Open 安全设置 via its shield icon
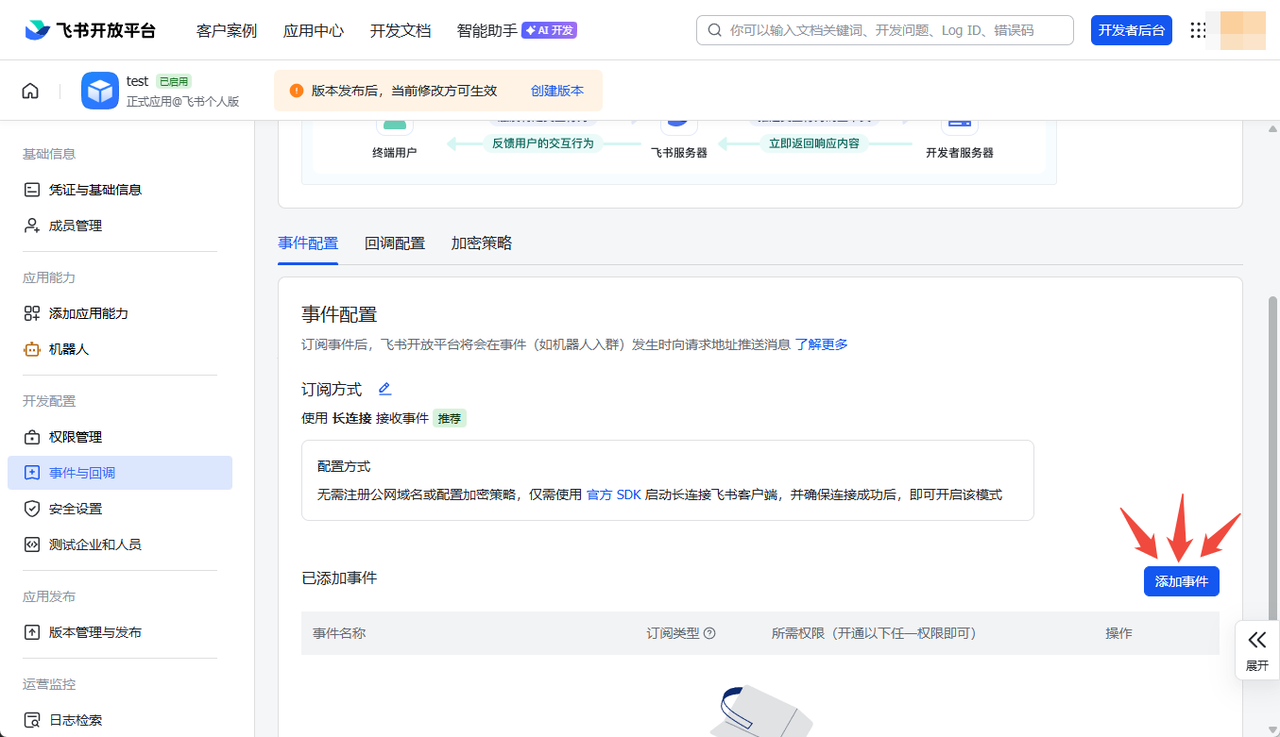This screenshot has width=1280, height=737. [34, 508]
